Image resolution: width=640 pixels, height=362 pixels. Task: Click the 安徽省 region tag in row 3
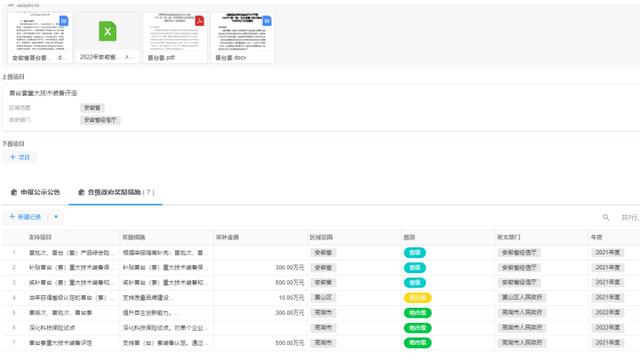click(x=323, y=282)
